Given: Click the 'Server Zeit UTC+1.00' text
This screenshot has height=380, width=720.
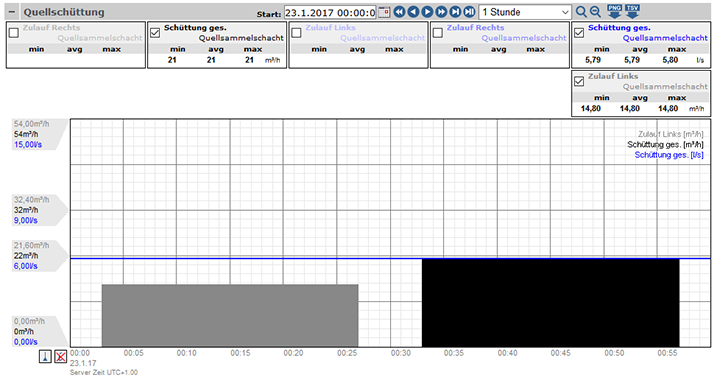Looking at the screenshot, I should pyautogui.click(x=104, y=373).
